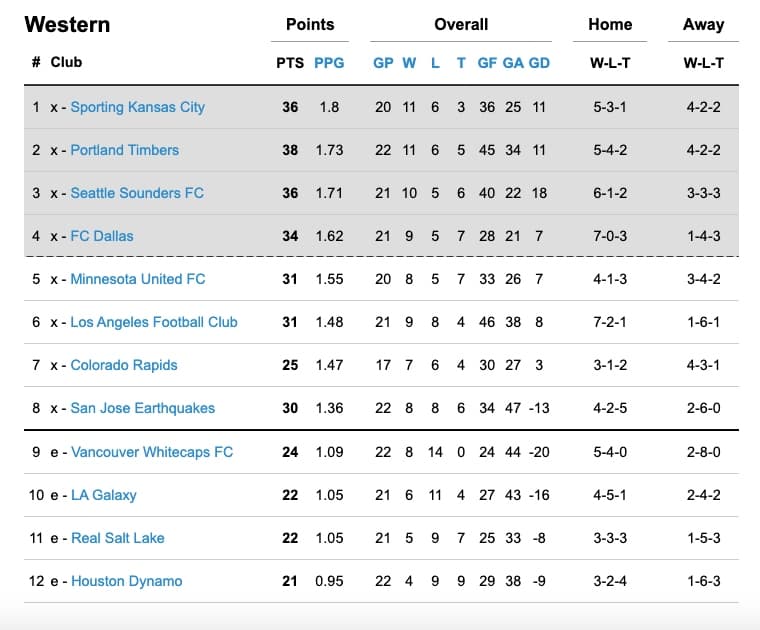Open the Sporting Kansas City club link
Screen dimensions: 760x630
tap(137, 107)
